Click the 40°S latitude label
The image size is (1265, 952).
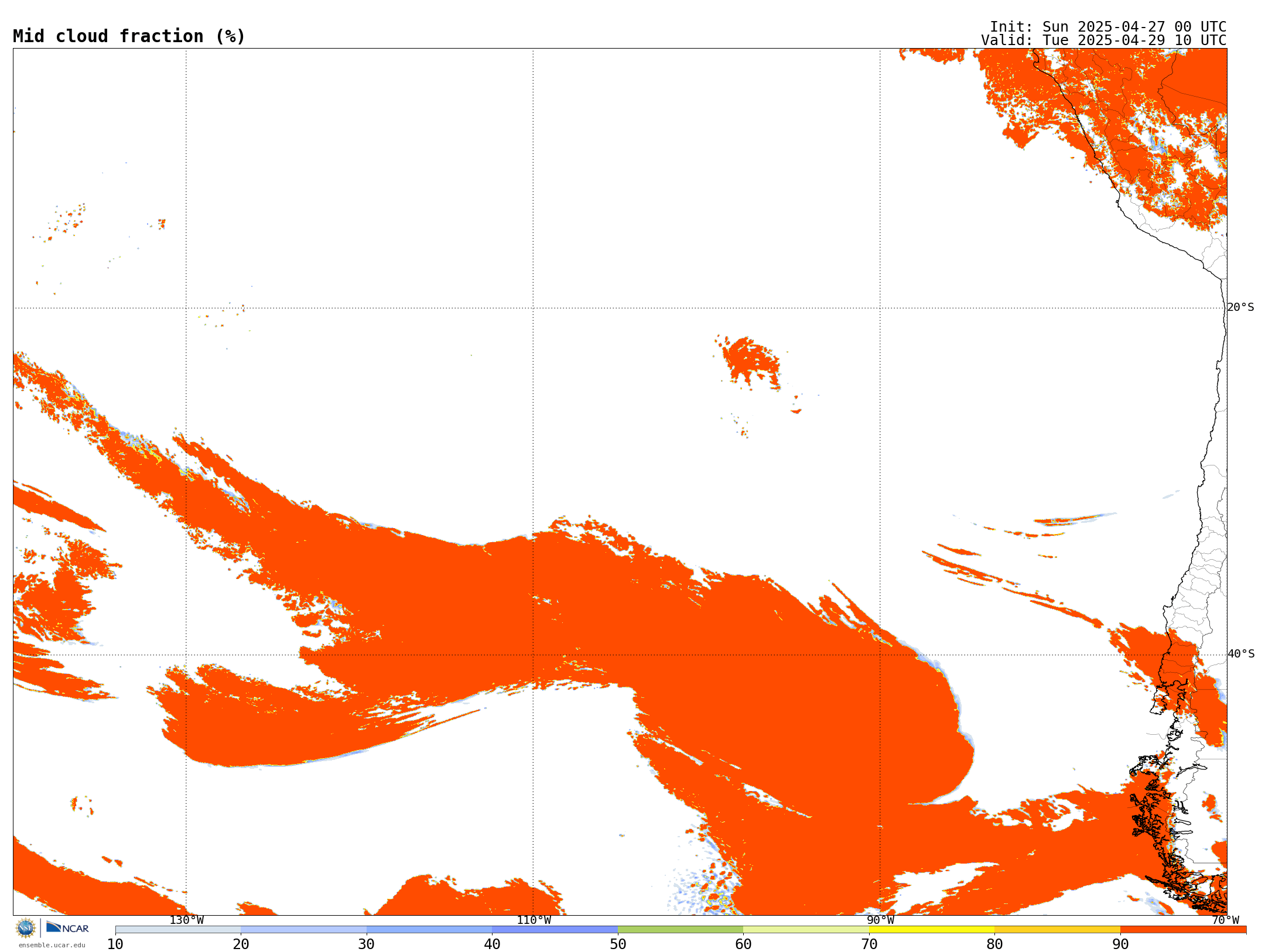pos(1241,654)
